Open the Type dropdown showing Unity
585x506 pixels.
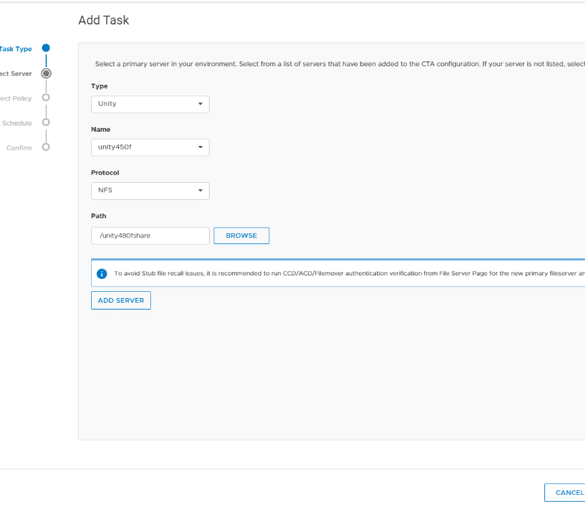[x=150, y=104]
